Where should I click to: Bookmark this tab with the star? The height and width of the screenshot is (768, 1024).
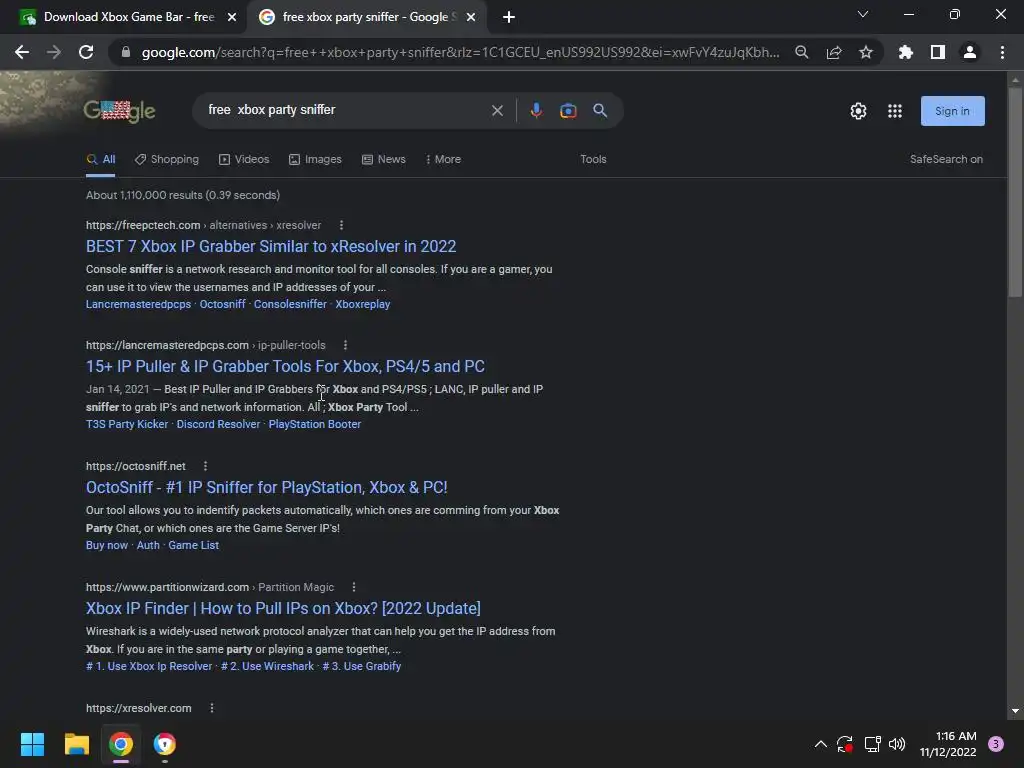coord(866,52)
